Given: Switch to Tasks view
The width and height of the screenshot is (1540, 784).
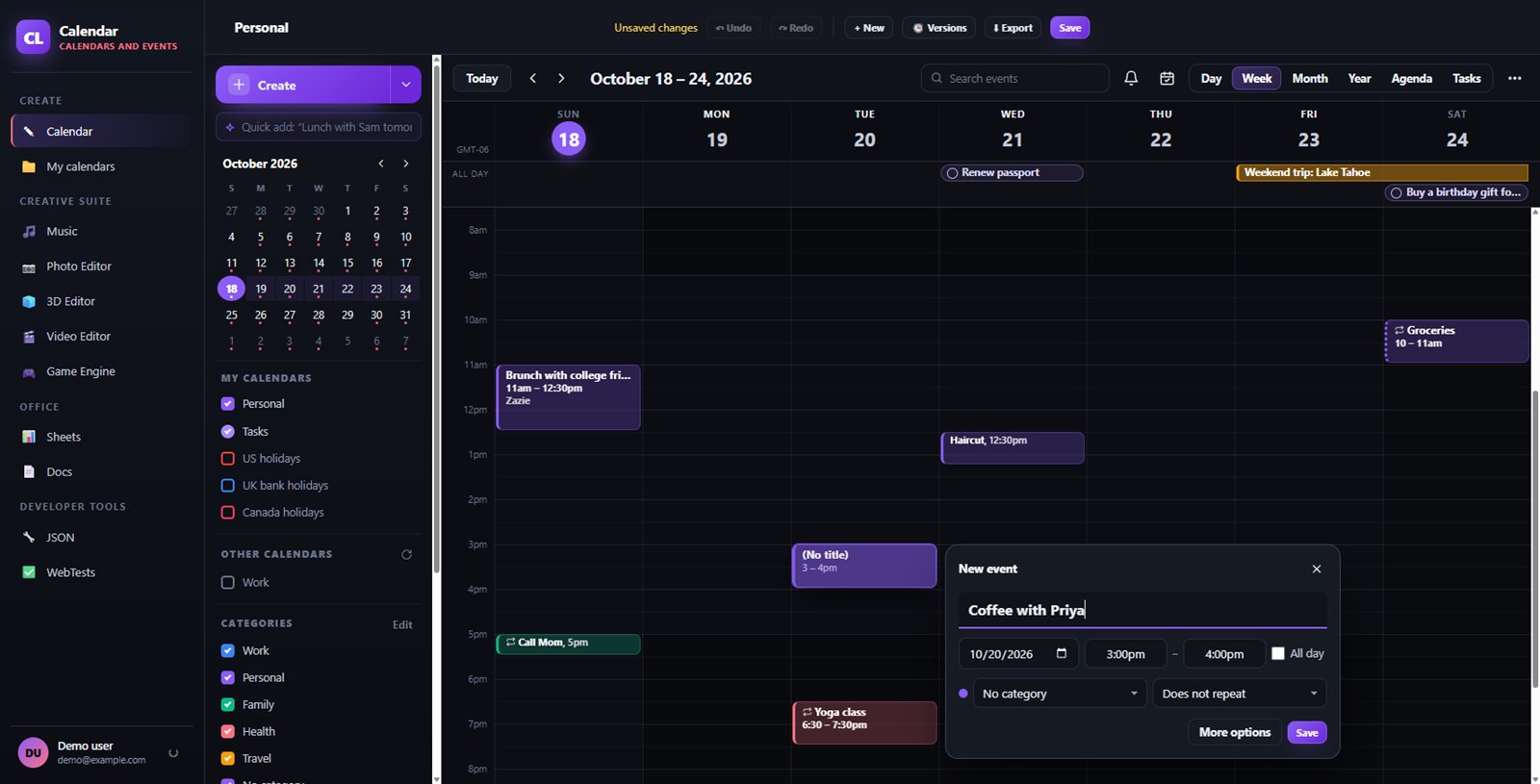Looking at the screenshot, I should (x=1466, y=78).
